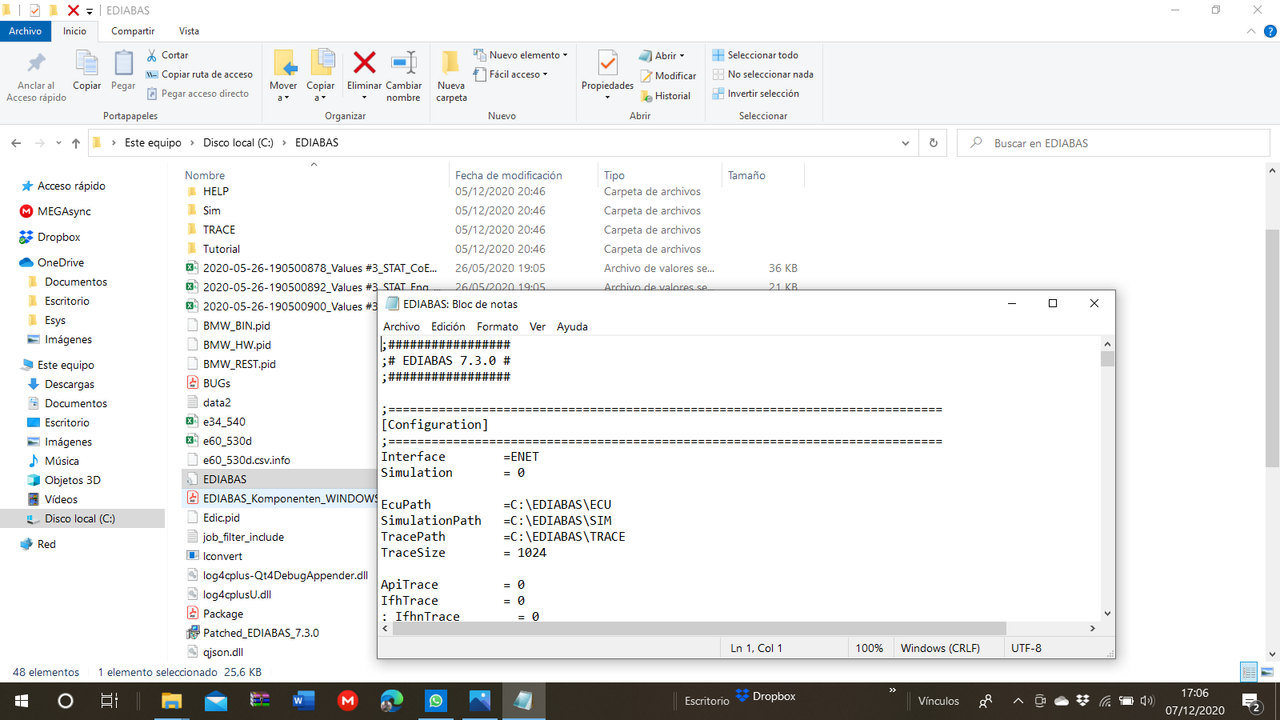Click the address bar history dropdown
1280x720 pixels.
coord(907,143)
